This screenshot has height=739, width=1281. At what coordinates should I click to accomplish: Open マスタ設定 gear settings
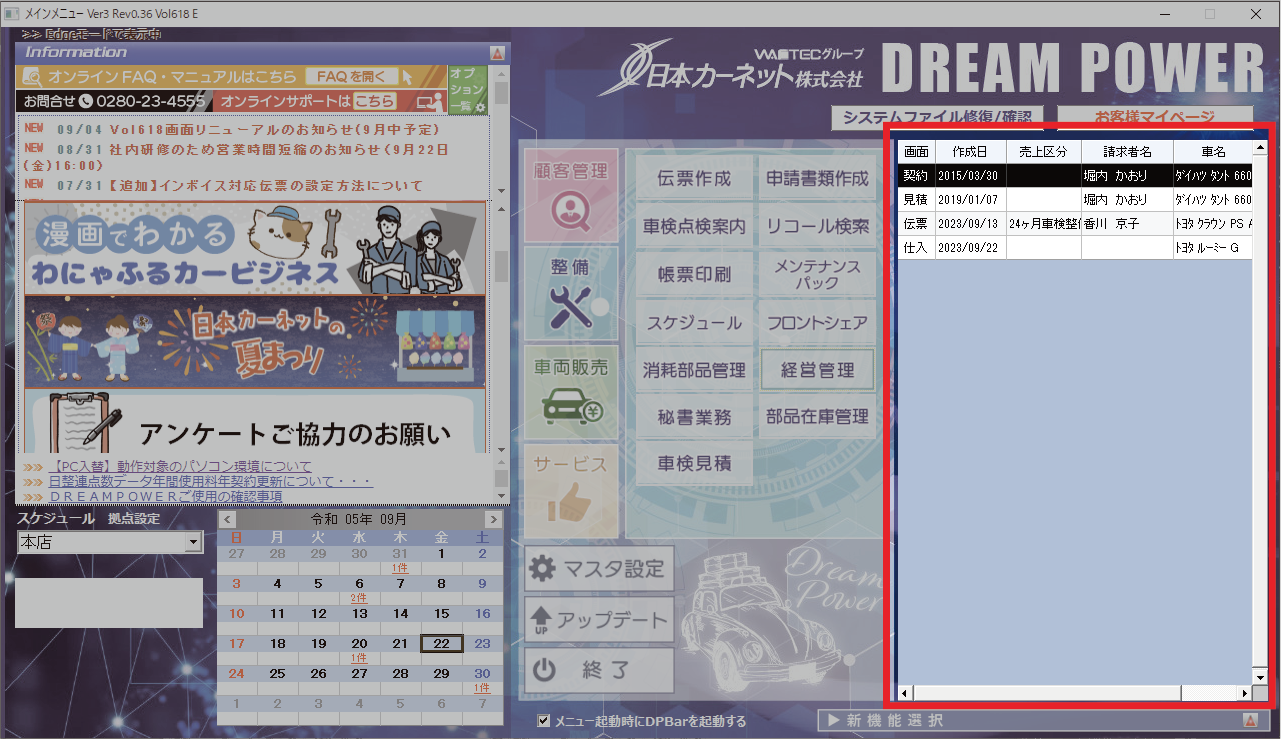tap(599, 569)
